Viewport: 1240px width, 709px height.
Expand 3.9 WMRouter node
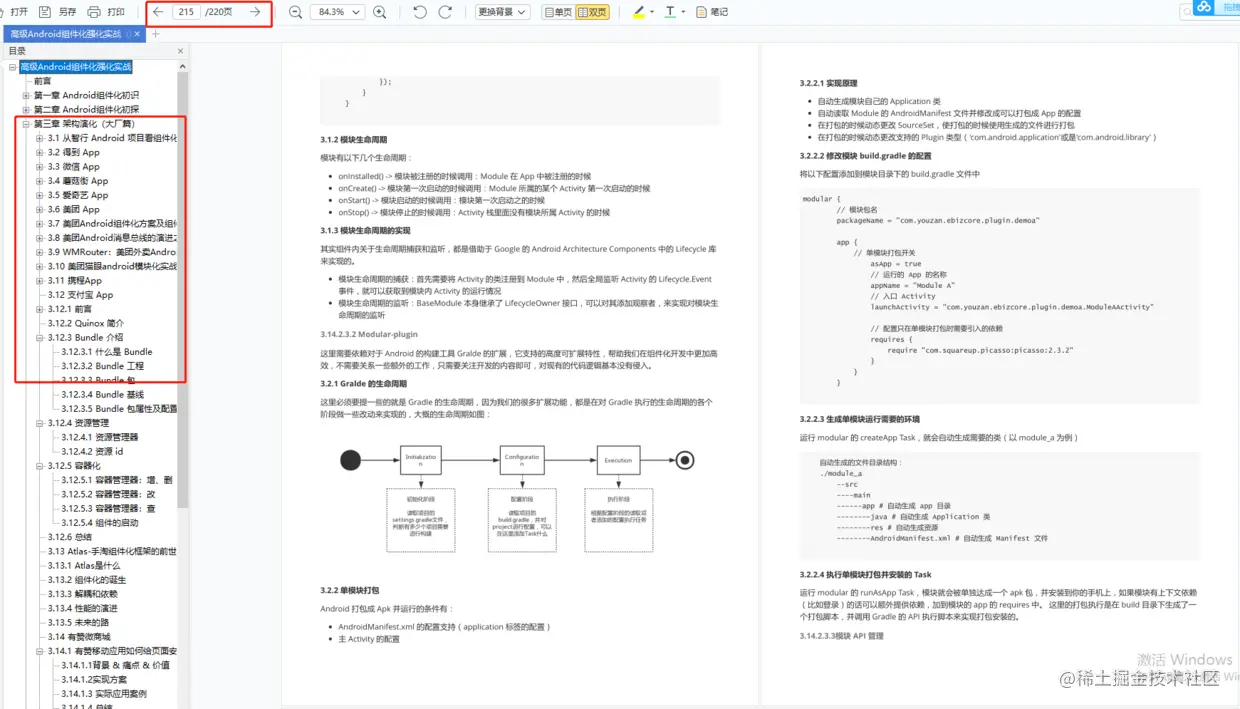(x=40, y=252)
